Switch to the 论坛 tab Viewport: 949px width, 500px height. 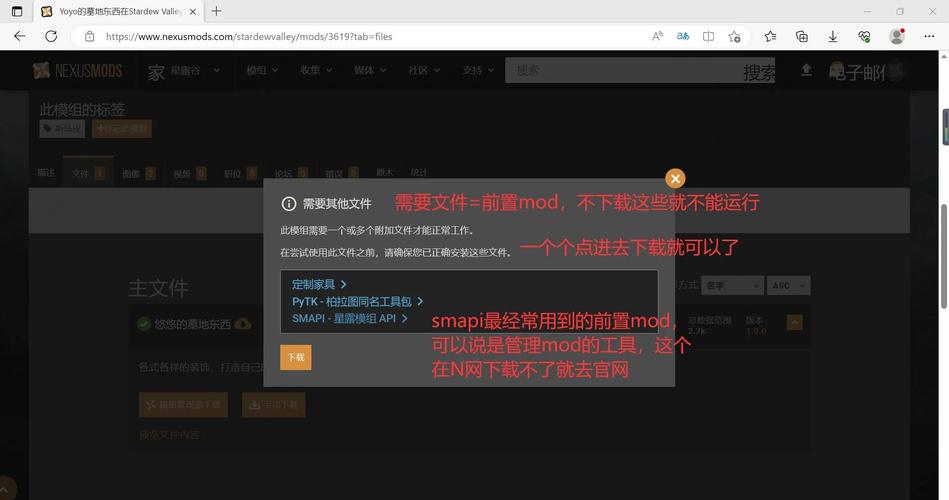pos(291,173)
